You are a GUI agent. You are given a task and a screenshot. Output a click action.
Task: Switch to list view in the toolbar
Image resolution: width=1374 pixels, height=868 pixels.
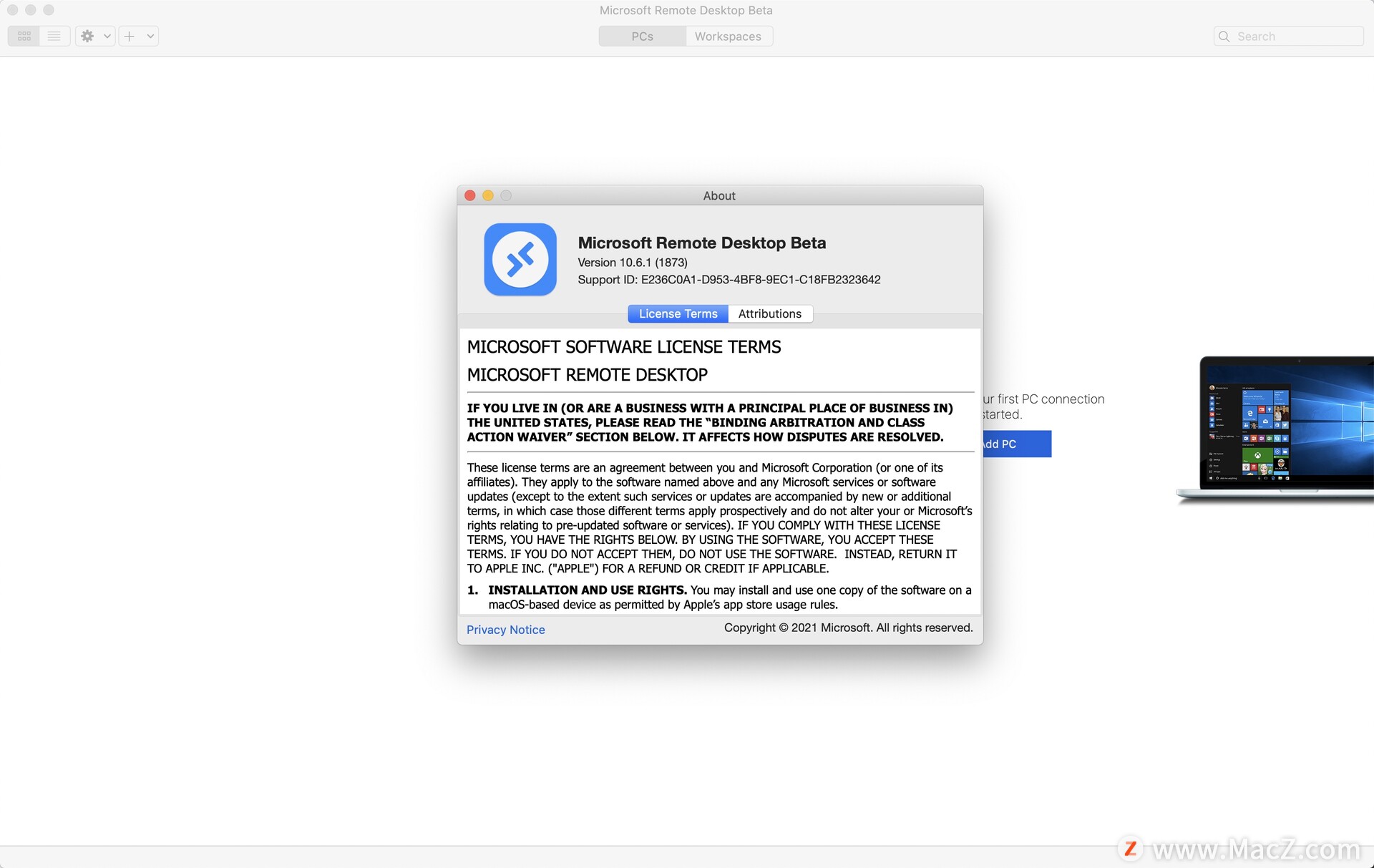[54, 36]
